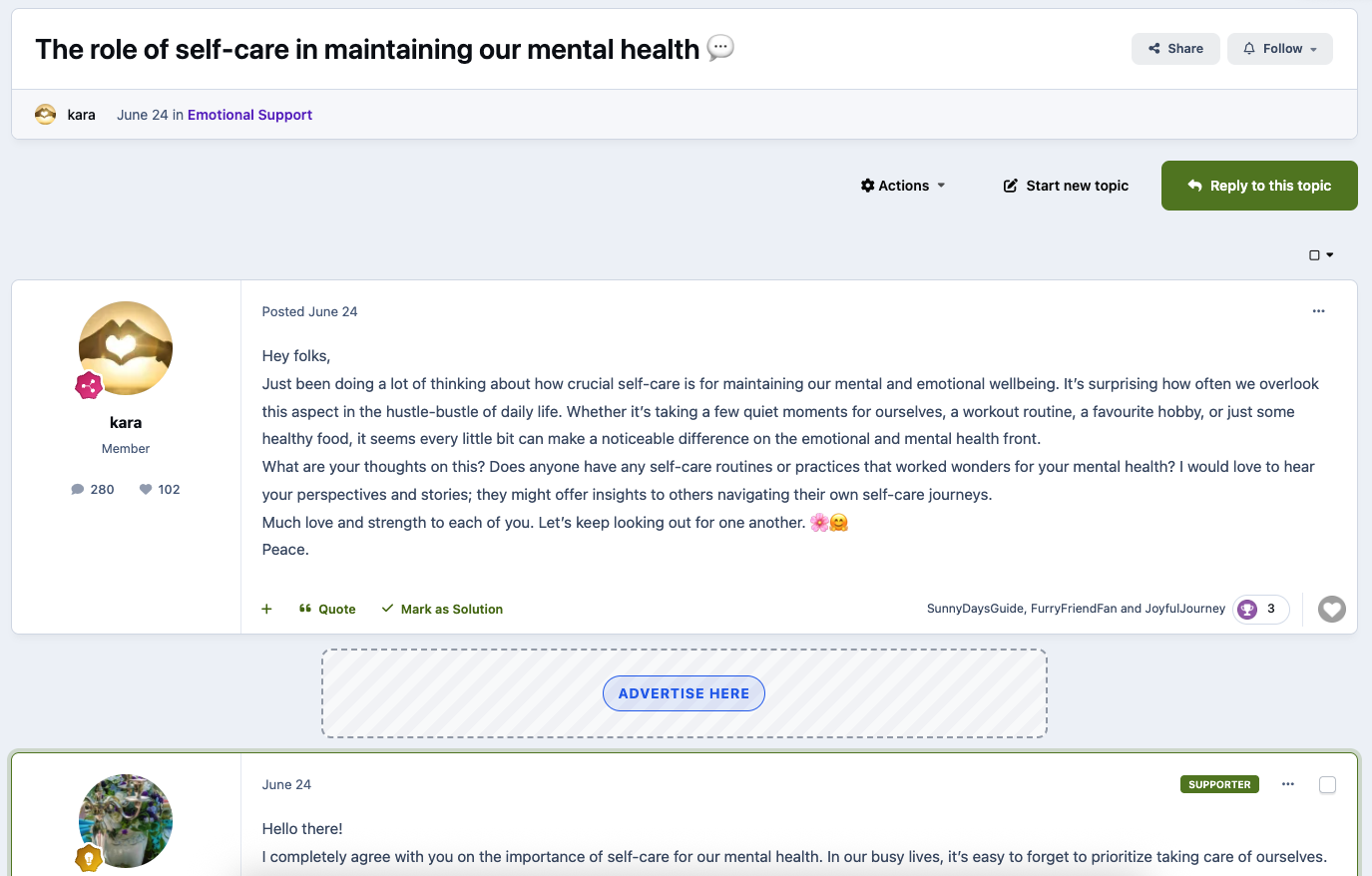This screenshot has height=876, width=1372.
Task: Click the speech bubble icon beside title
Action: 720,48
